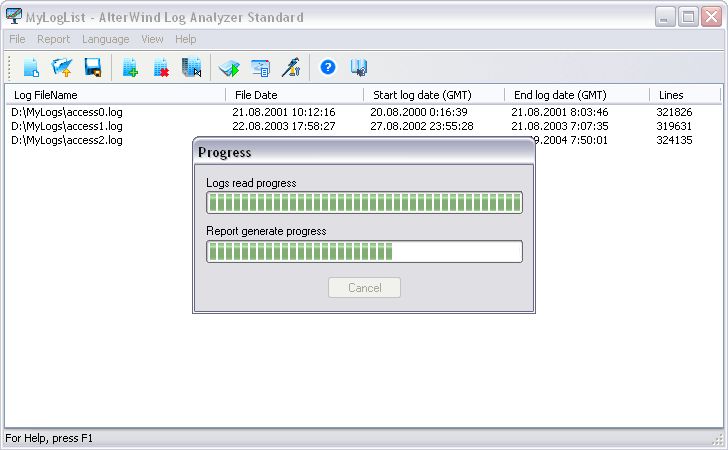The image size is (728, 450).
Task: Click start date 27.08.2002 23:55:28
Action: point(422,126)
